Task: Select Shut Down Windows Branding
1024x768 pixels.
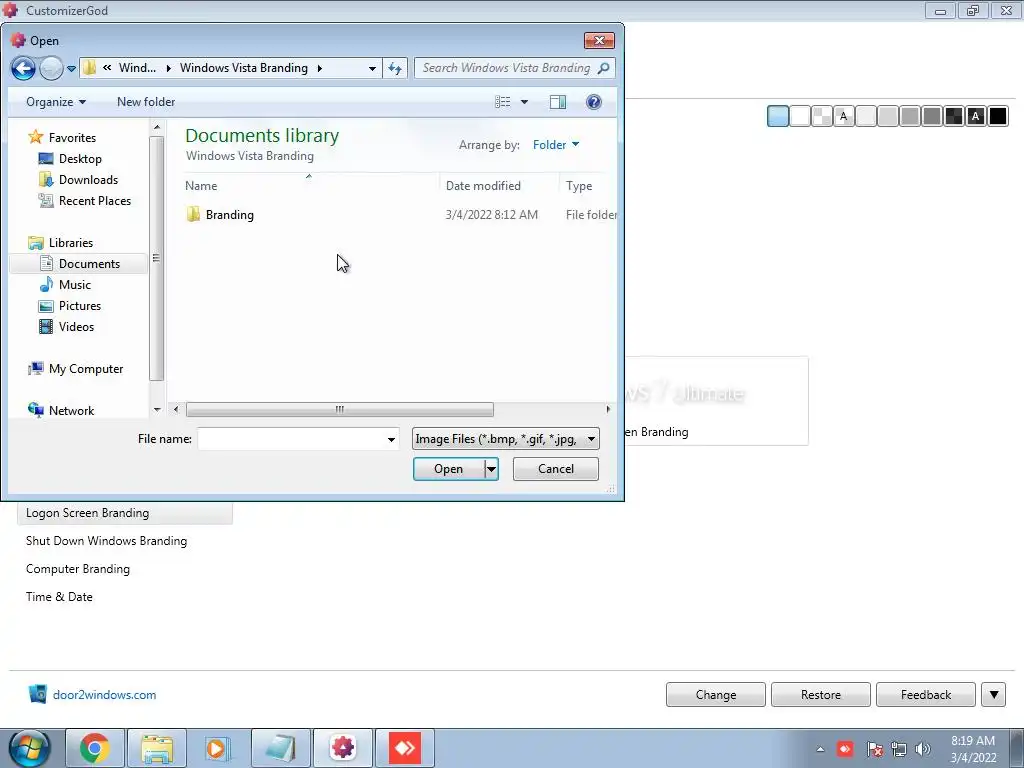Action: coord(106,541)
